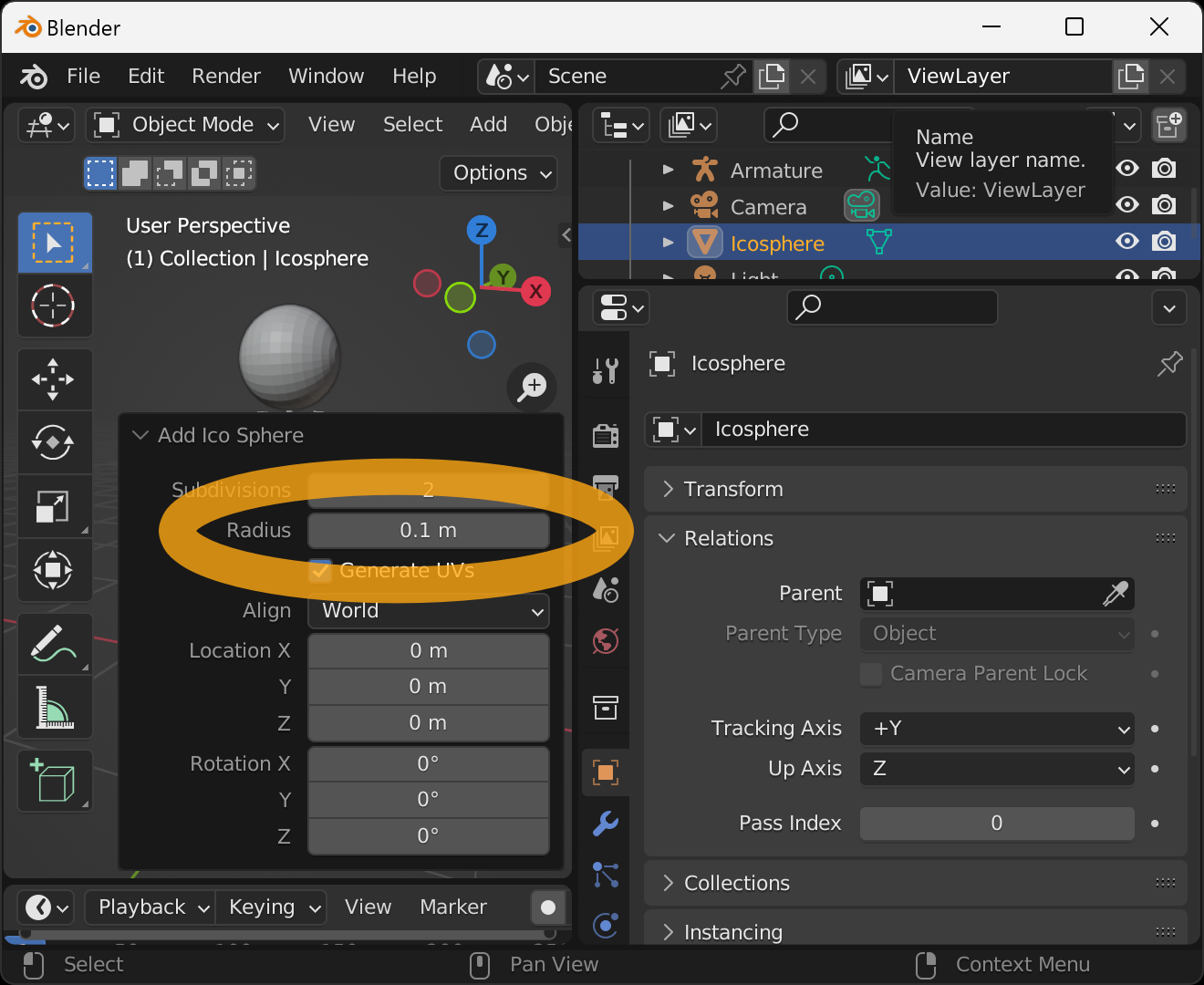The height and width of the screenshot is (985, 1204).
Task: Click the Radius 0.1 m field
Action: coord(429,531)
